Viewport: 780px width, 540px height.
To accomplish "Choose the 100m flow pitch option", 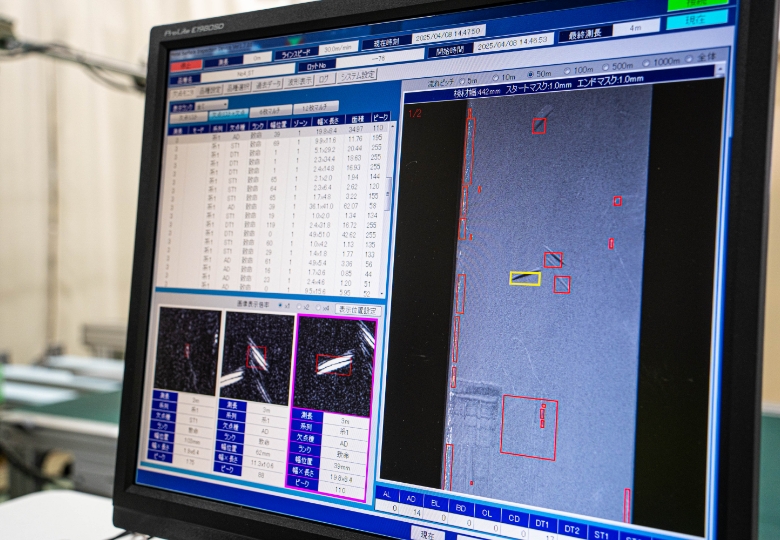I will click(x=567, y=71).
